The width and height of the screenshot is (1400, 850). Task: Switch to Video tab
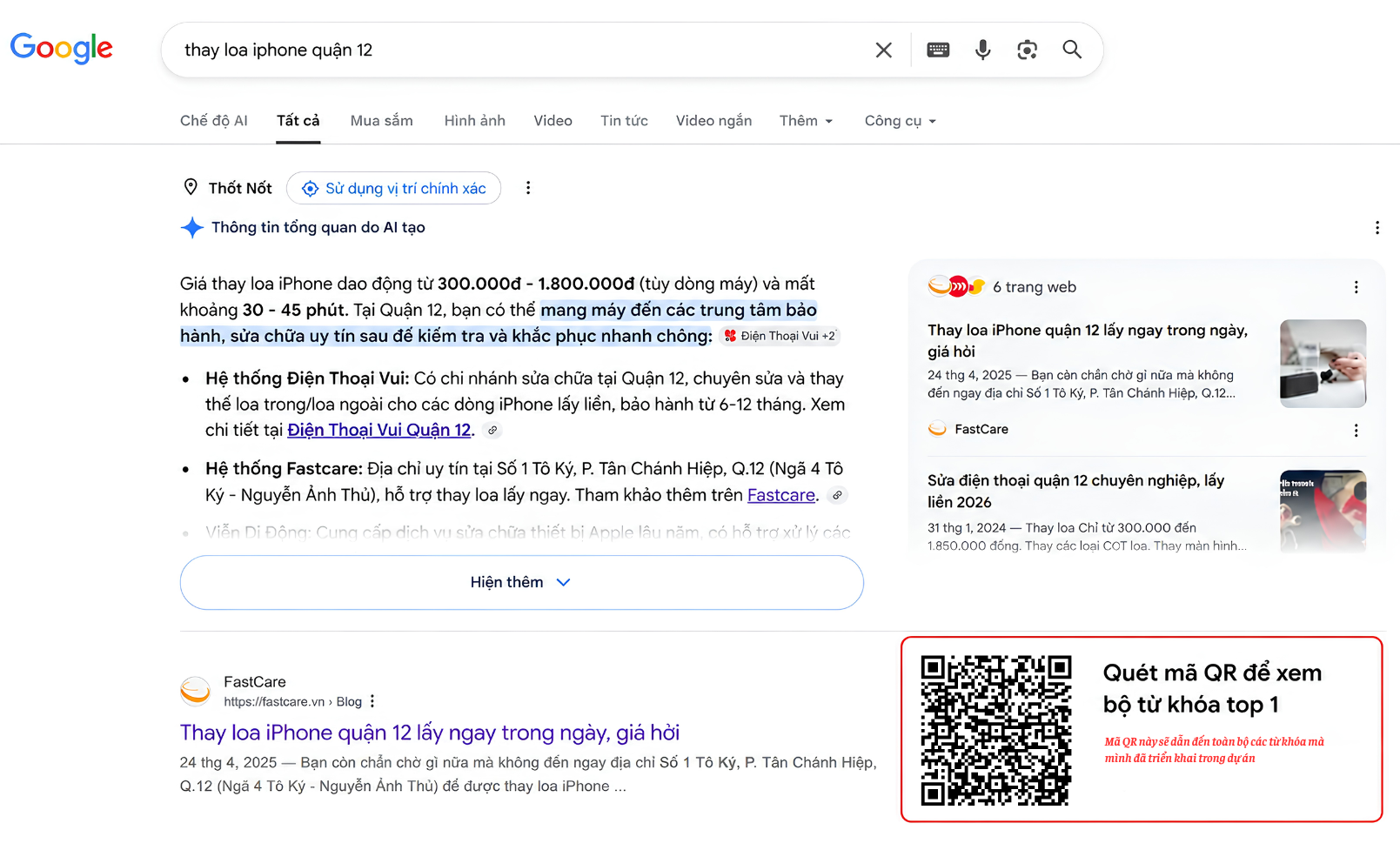click(x=553, y=121)
